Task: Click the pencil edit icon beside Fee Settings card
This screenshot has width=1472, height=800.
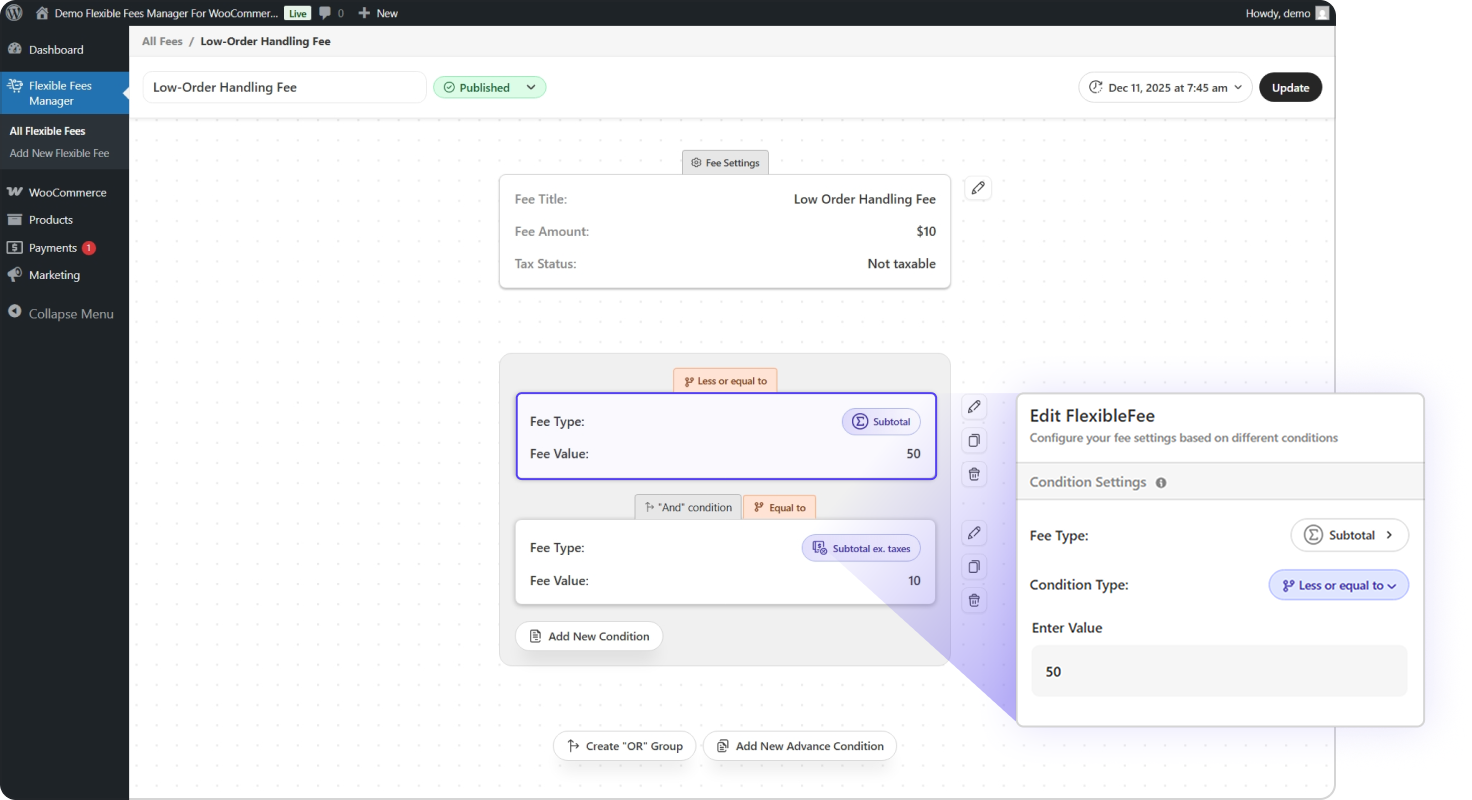Action: (x=978, y=188)
